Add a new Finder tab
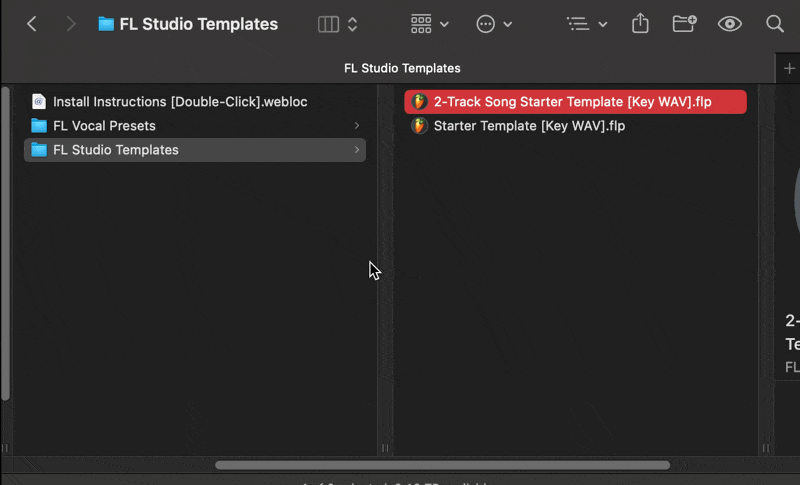The image size is (800, 485). point(789,68)
